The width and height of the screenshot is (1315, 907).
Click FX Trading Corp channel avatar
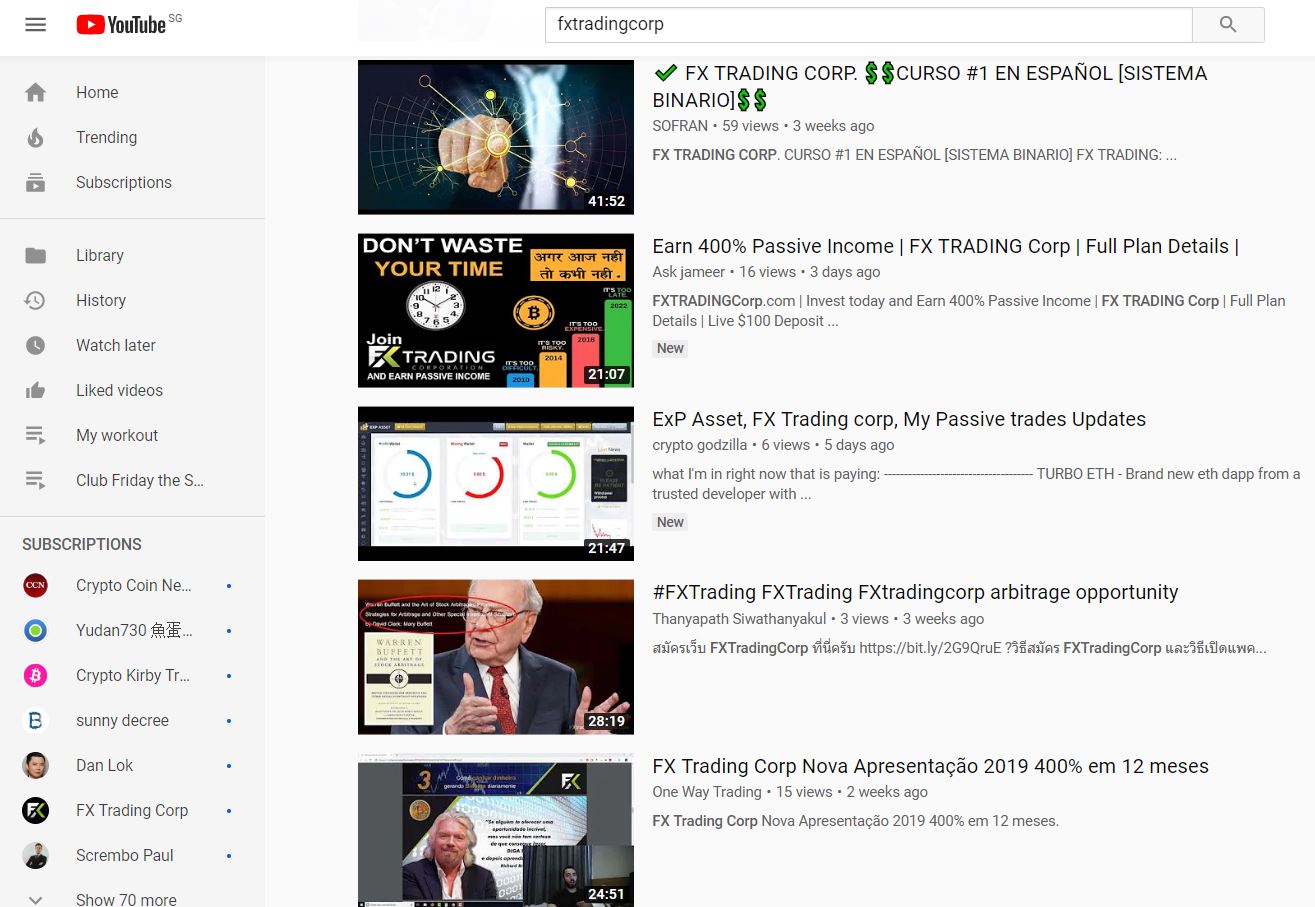click(x=35, y=810)
